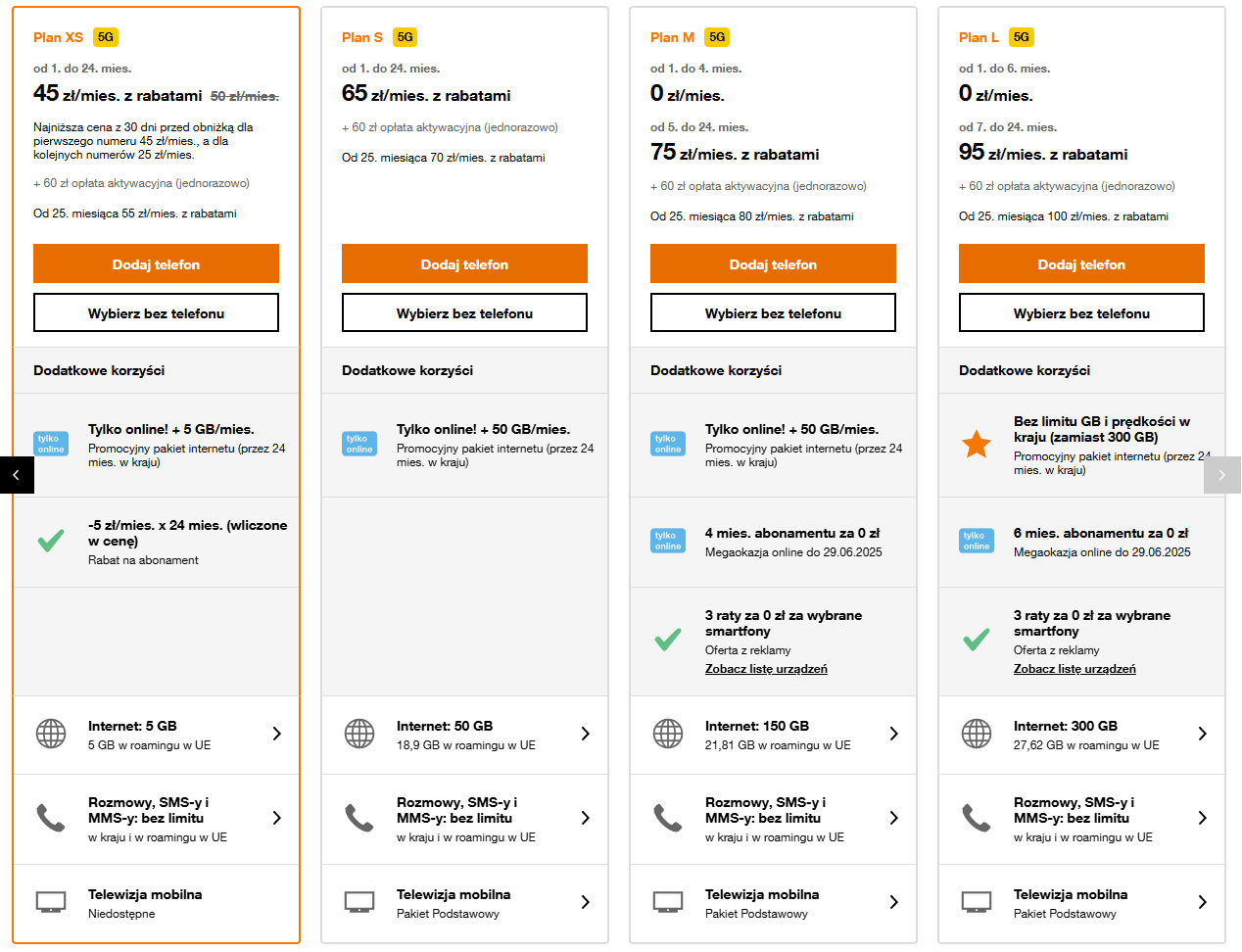Expand Rozmowy, SMS-y details in Plan M
The image size is (1242, 952).
(894, 818)
